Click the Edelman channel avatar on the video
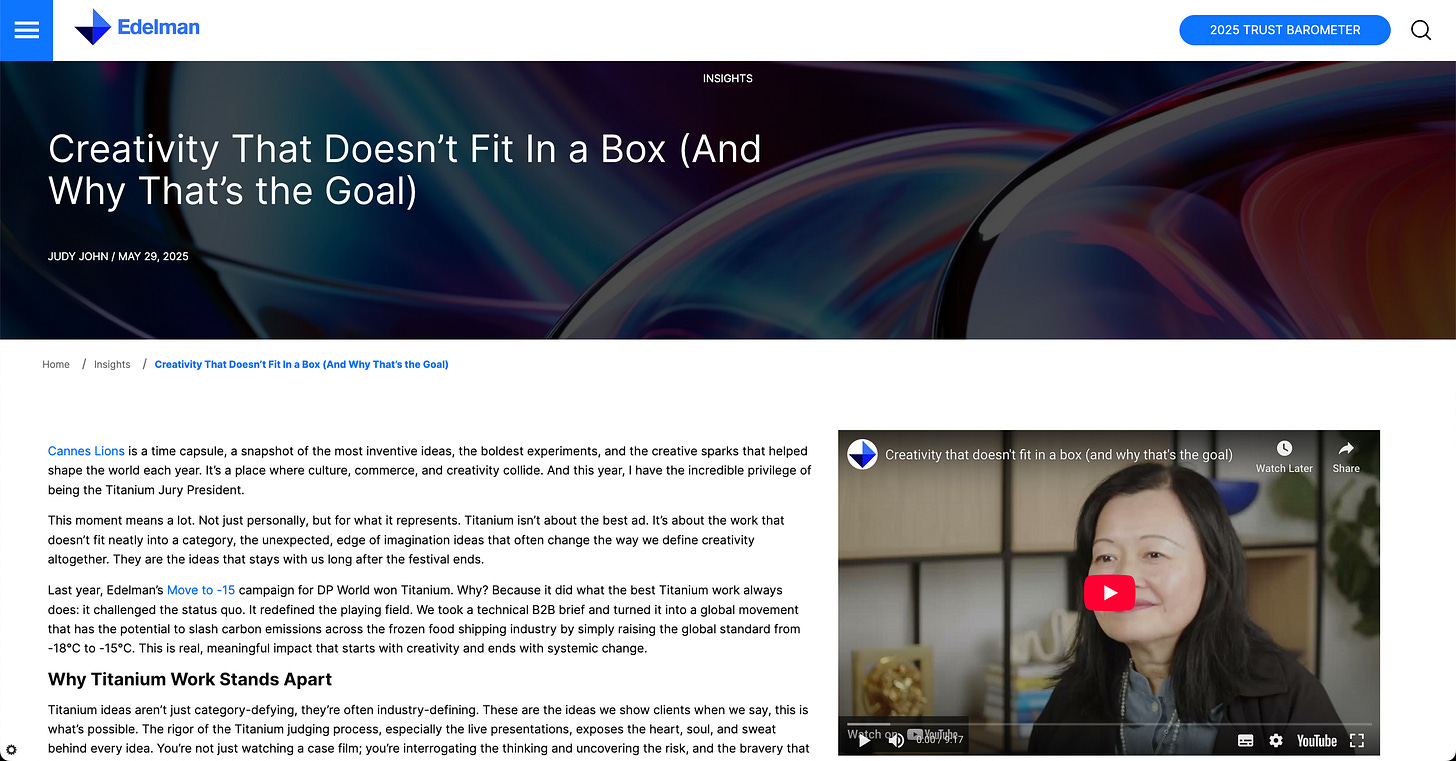The image size is (1456, 761). (x=862, y=455)
